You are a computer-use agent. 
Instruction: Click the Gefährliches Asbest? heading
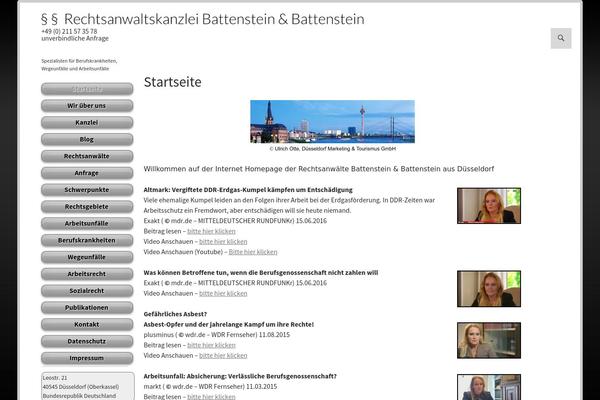[175, 314]
